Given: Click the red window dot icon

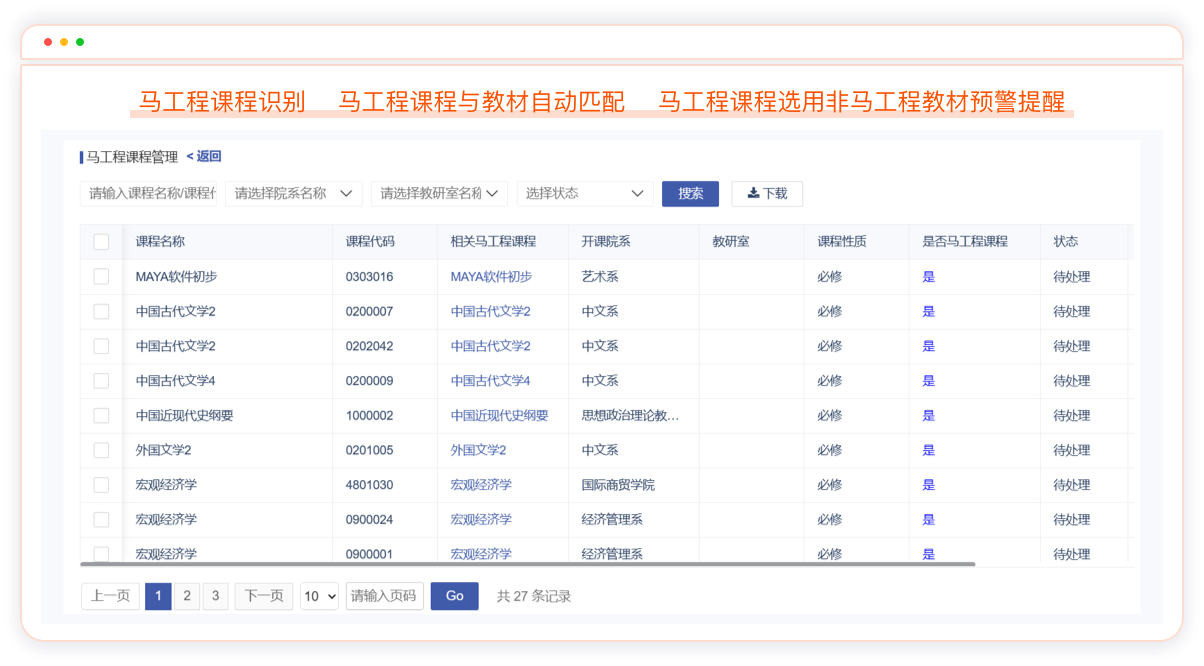Looking at the screenshot, I should pos(48,42).
